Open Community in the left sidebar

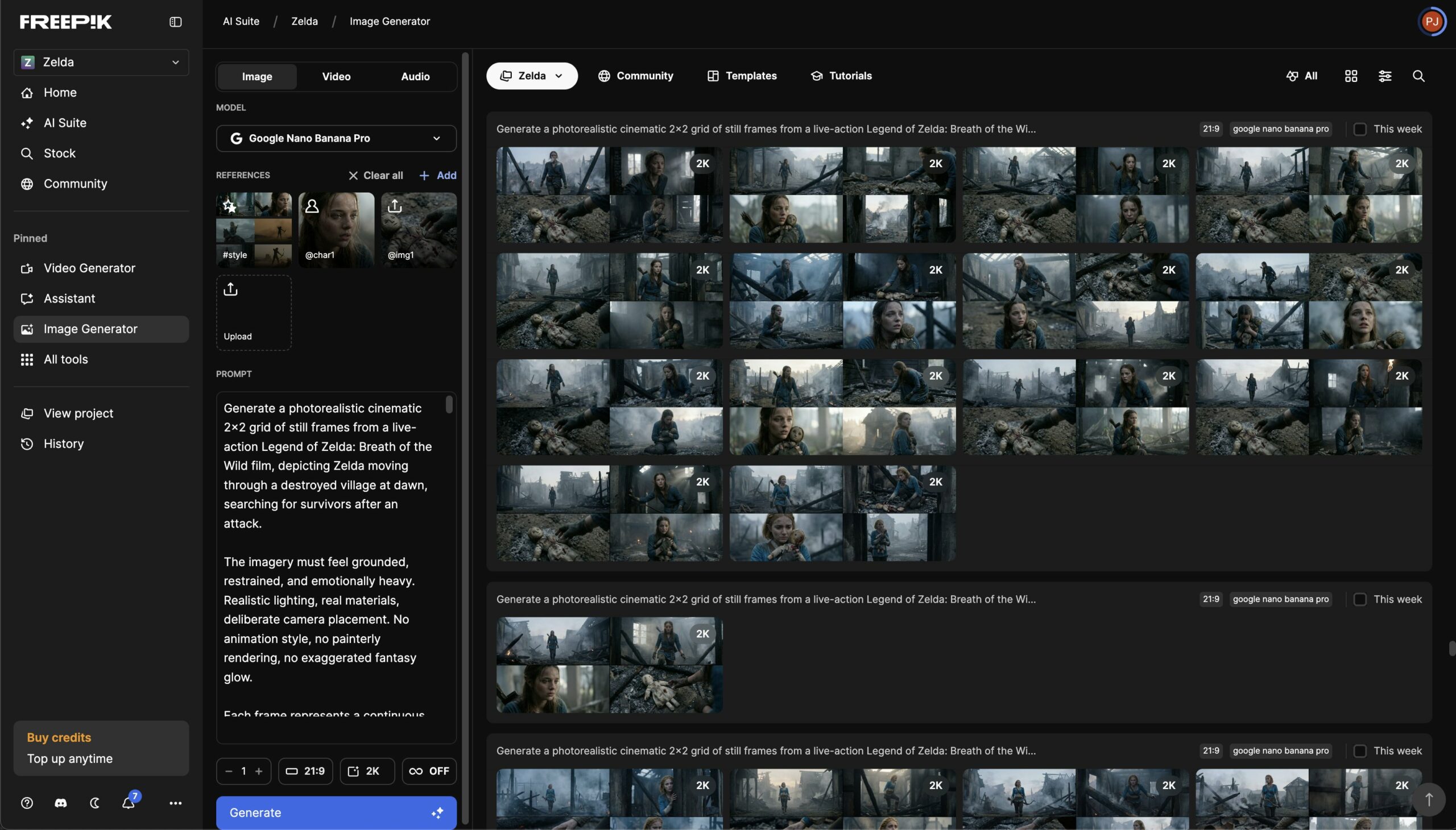point(101,184)
